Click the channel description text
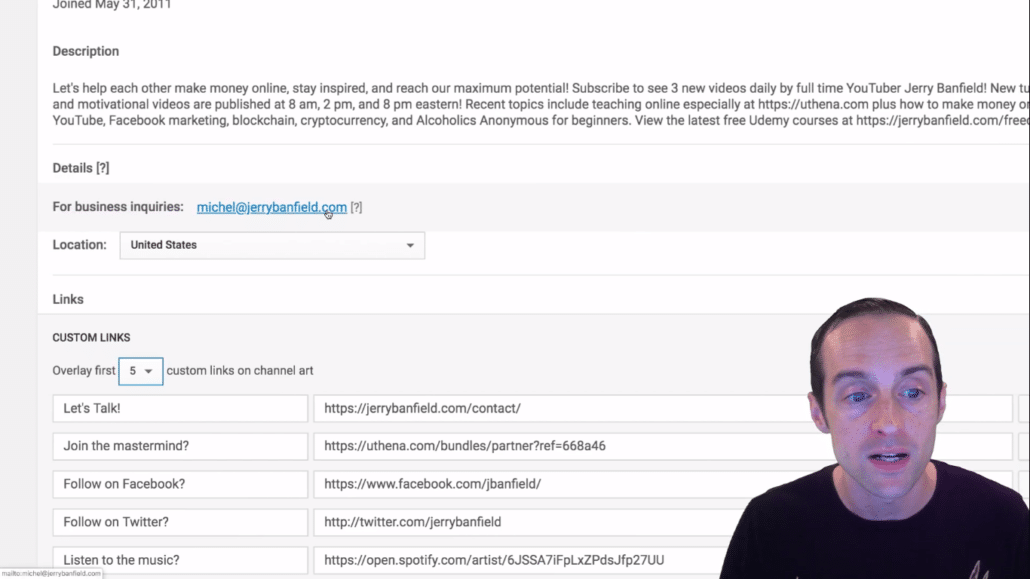The width and height of the screenshot is (1030, 579). point(541,104)
